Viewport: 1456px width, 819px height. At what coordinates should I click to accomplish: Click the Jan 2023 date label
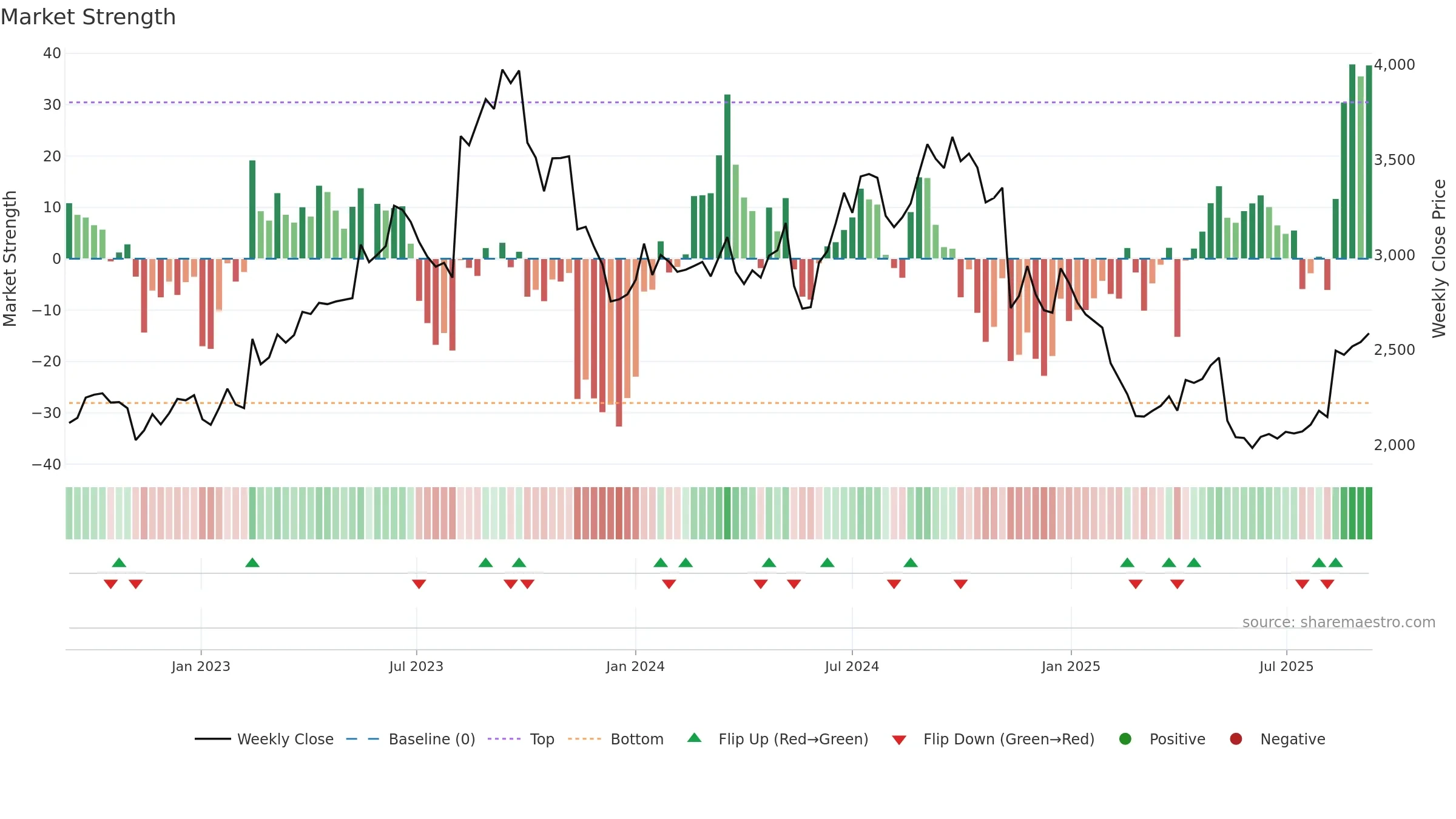click(x=201, y=667)
